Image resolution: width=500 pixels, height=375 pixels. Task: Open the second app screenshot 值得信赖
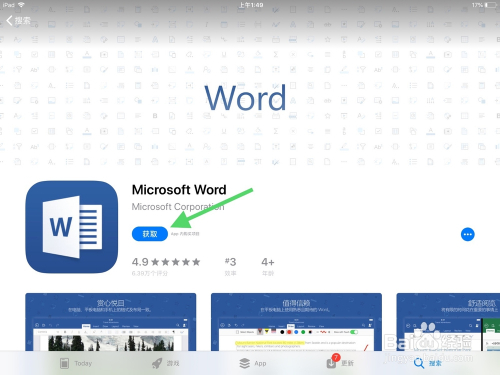296,322
